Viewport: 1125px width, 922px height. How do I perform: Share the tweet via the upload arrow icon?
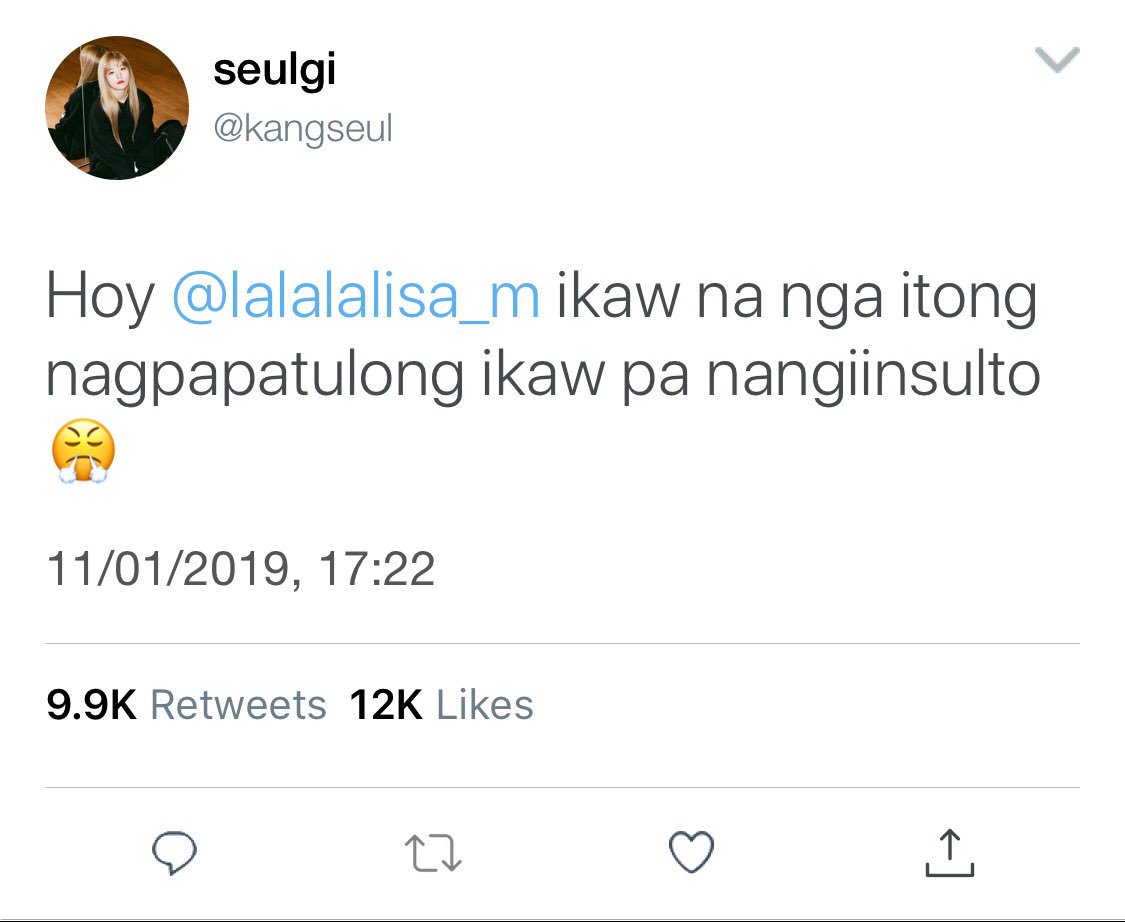(949, 852)
